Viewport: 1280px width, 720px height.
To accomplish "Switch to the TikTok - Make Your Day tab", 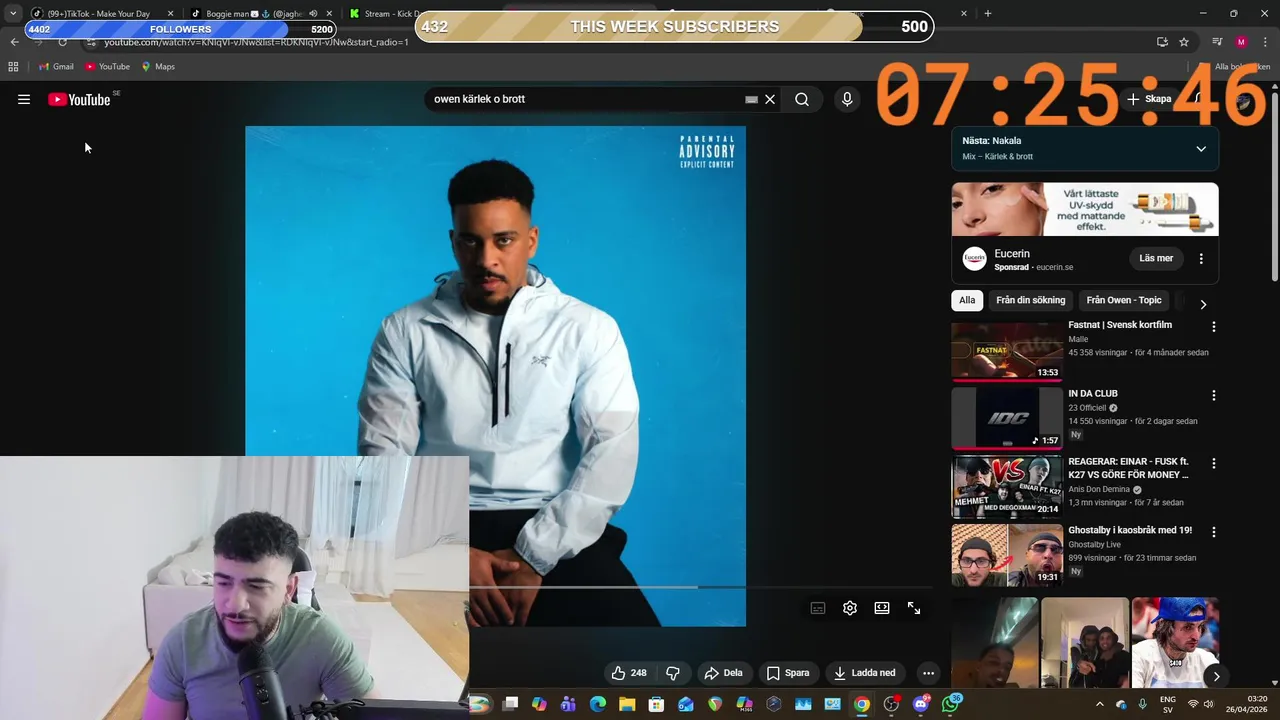I will [x=103, y=14].
